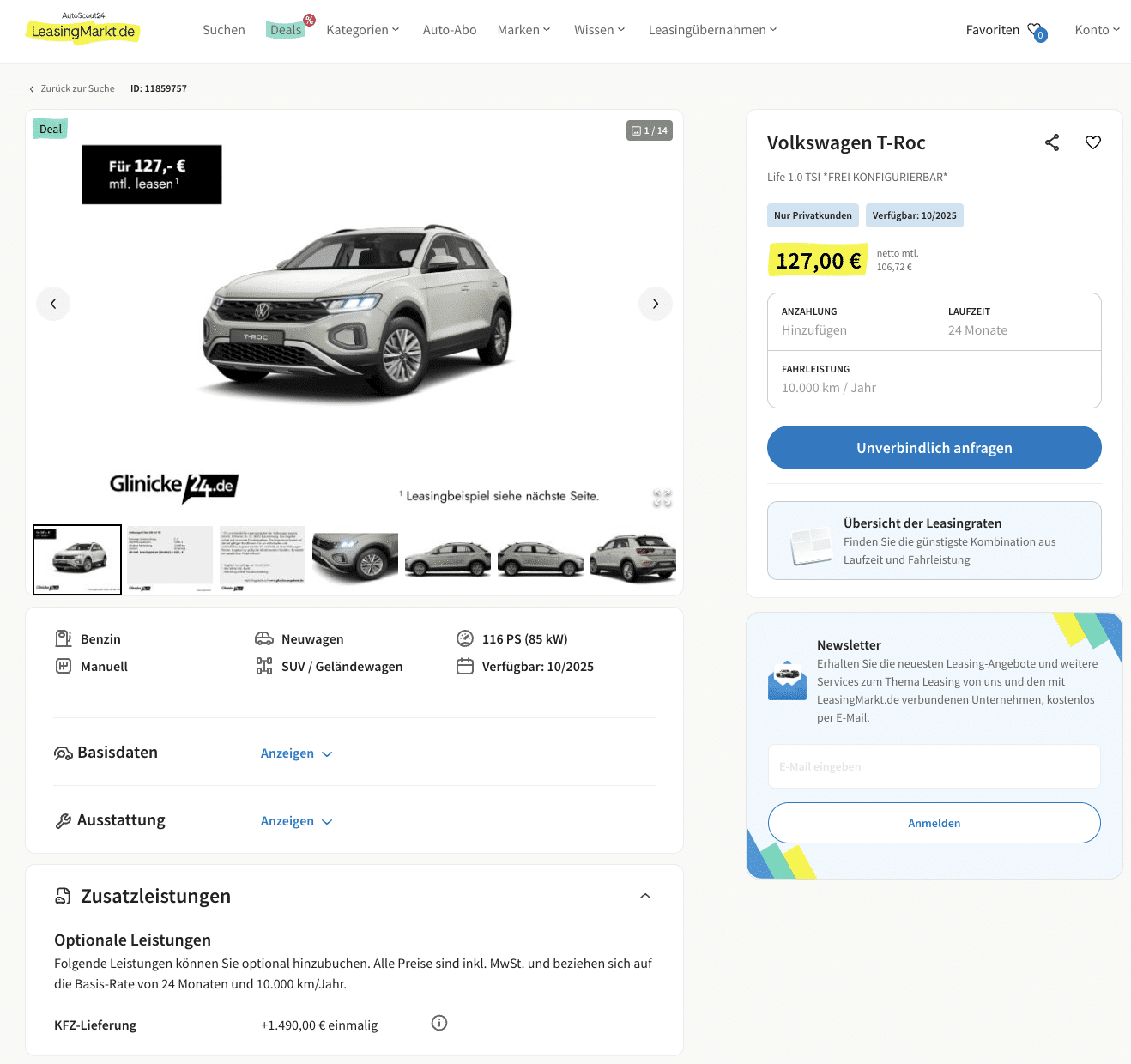Click the Verfügbar: 10/2025 tag

(915, 215)
